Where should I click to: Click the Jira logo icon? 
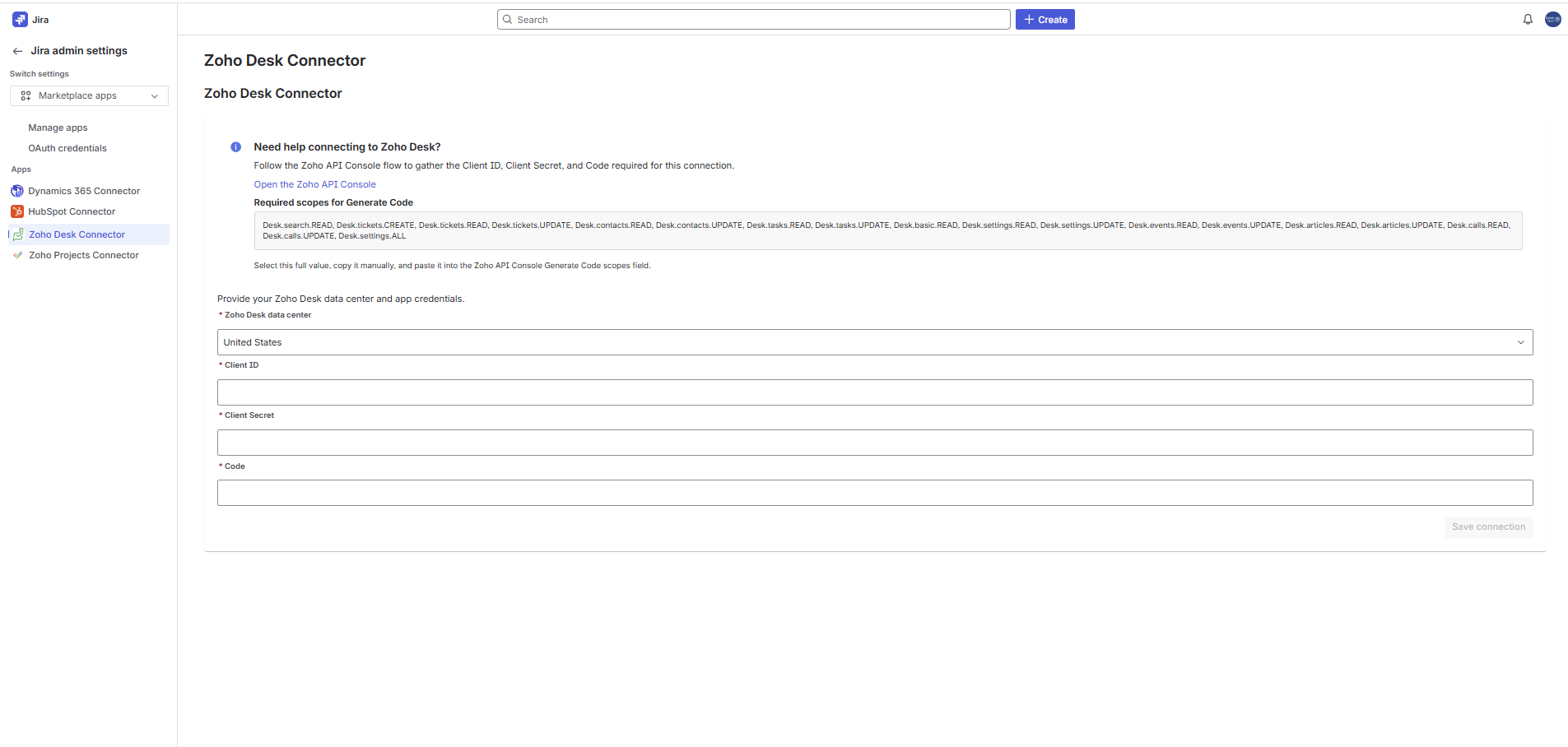click(19, 19)
